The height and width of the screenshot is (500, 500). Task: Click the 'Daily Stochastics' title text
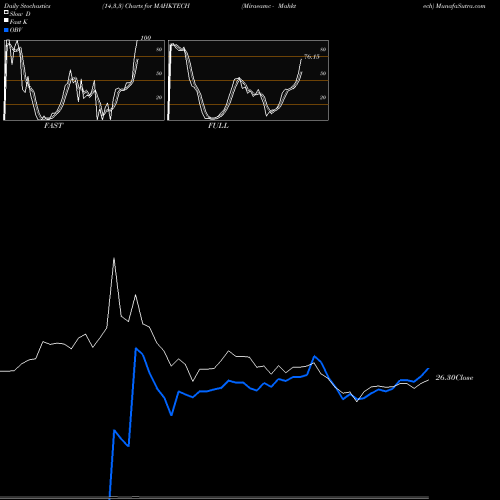[x=27, y=6]
